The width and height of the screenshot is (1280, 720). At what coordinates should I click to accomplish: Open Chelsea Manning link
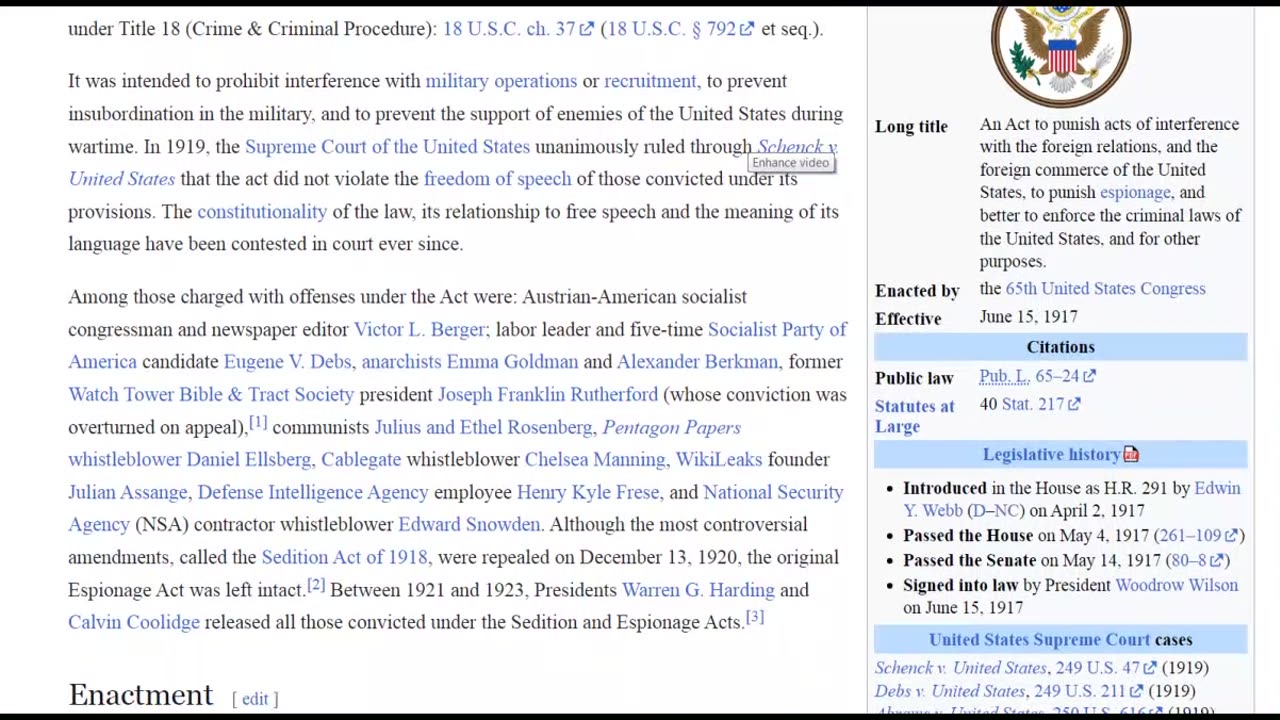tap(595, 460)
